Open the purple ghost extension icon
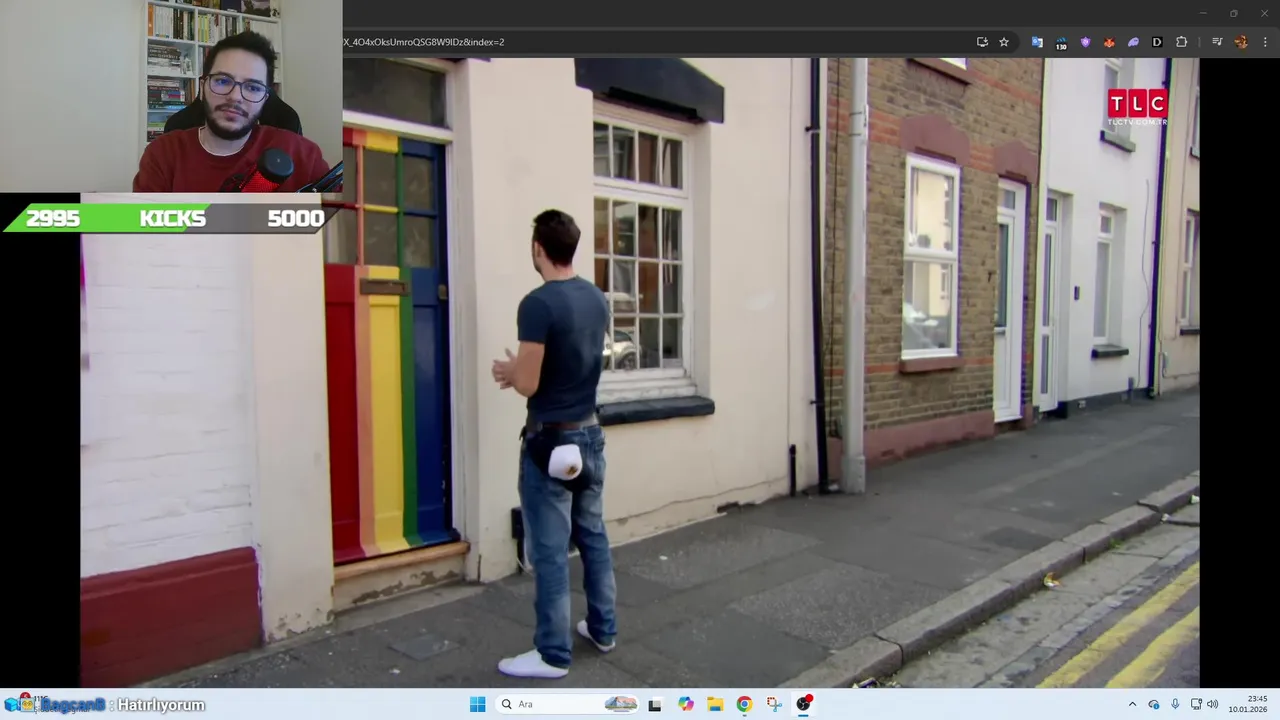1280x720 pixels. [x=1133, y=42]
